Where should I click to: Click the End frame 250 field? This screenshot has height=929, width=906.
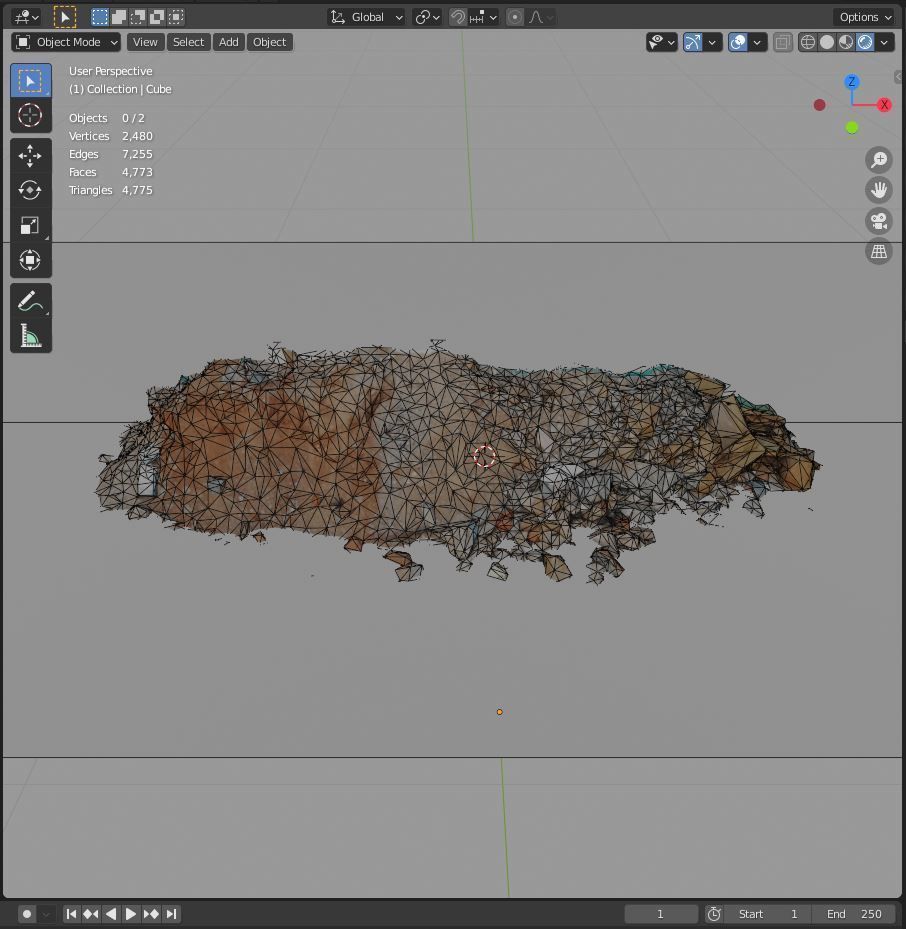point(853,914)
